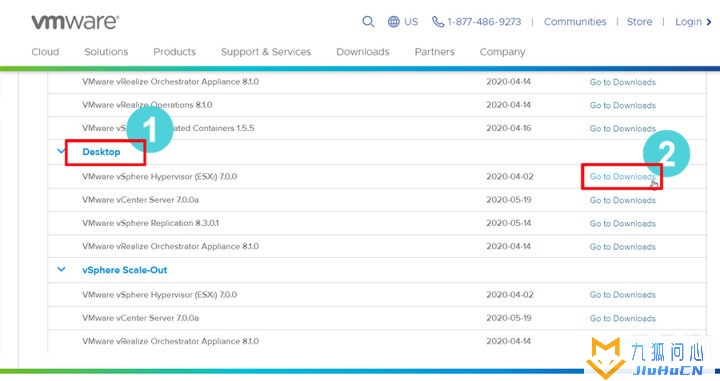Go to Downloads for vRealize Operations 8.1.0

622,106
